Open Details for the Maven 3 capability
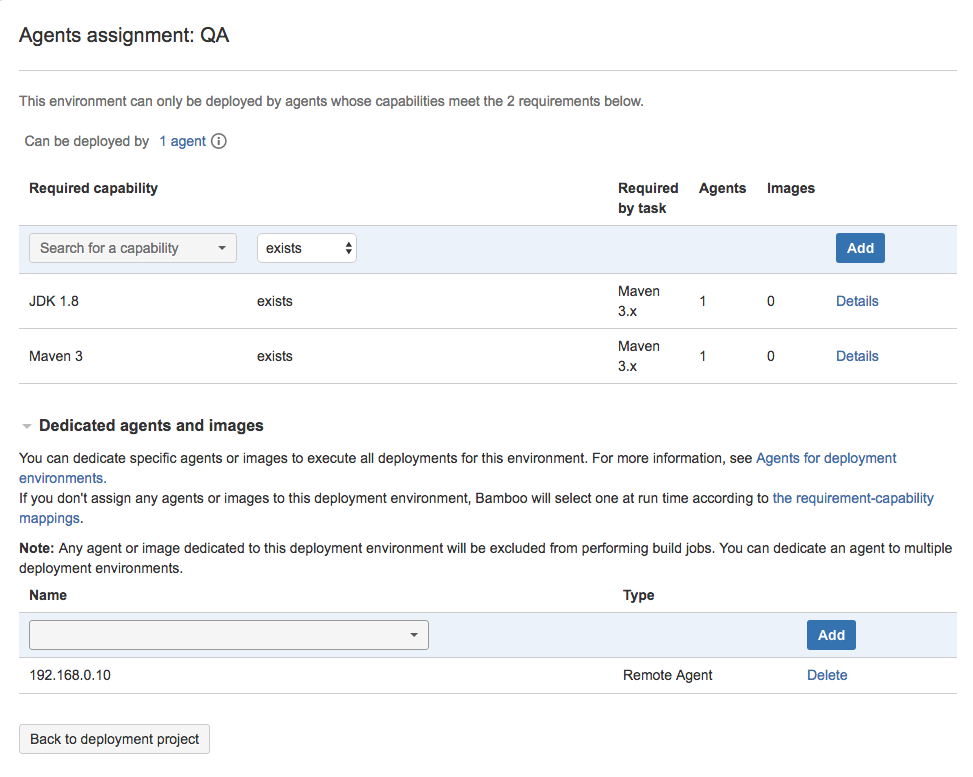973x777 pixels. point(857,355)
